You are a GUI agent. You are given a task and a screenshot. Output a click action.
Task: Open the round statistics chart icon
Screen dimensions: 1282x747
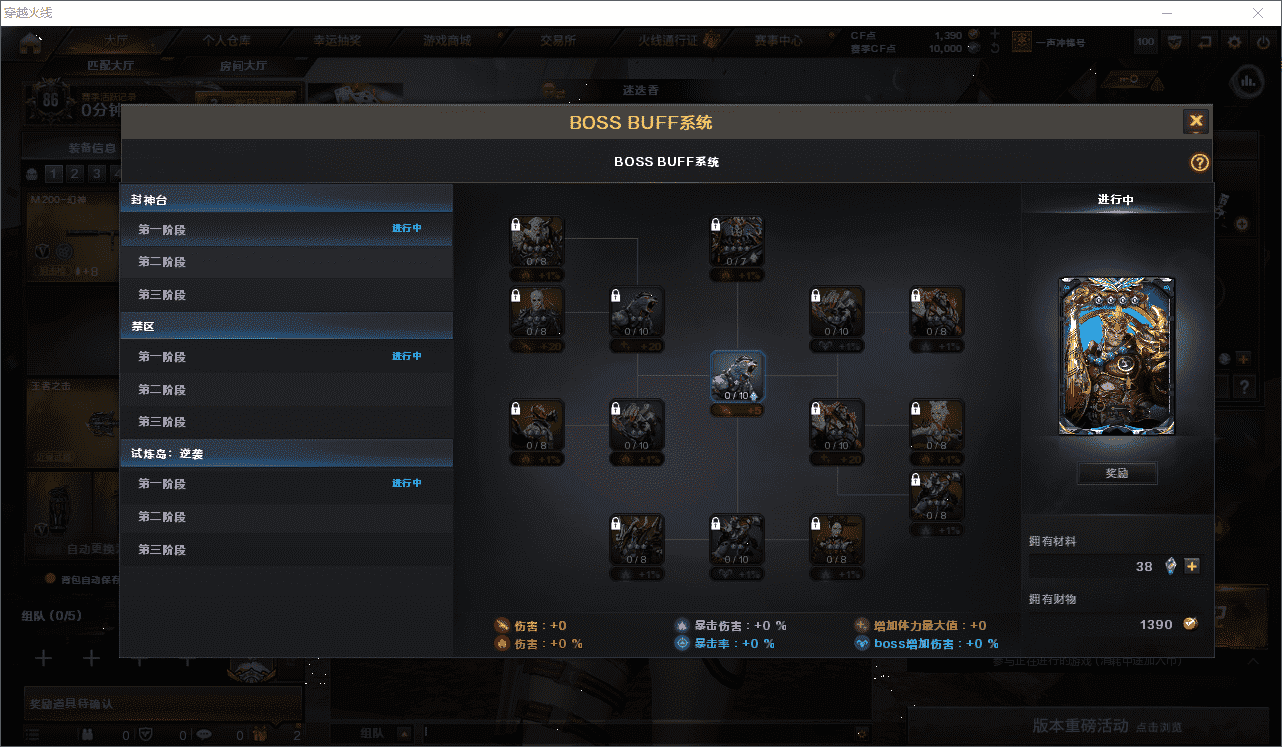tap(1248, 79)
